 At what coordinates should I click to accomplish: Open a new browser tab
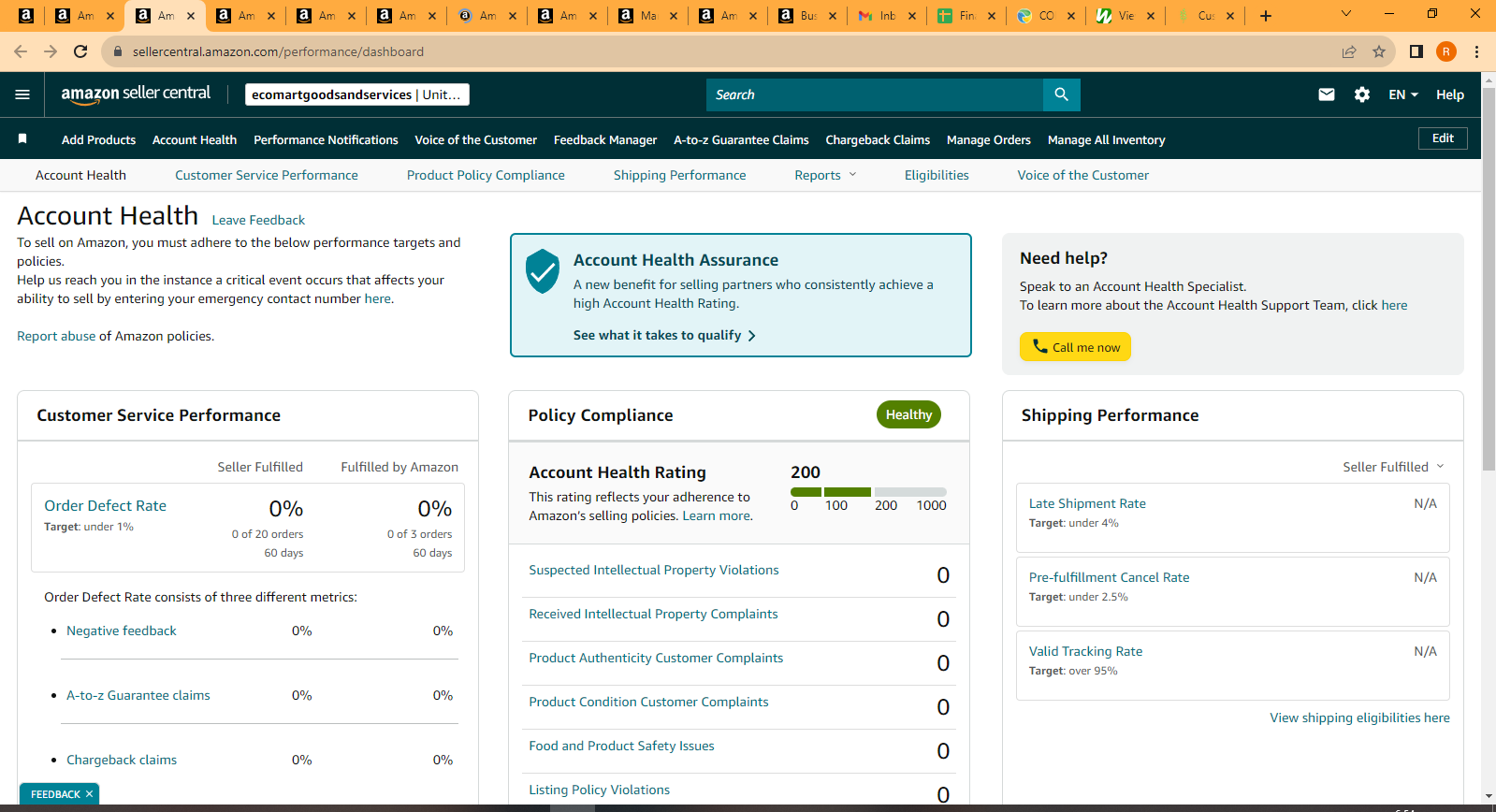pos(1266,16)
